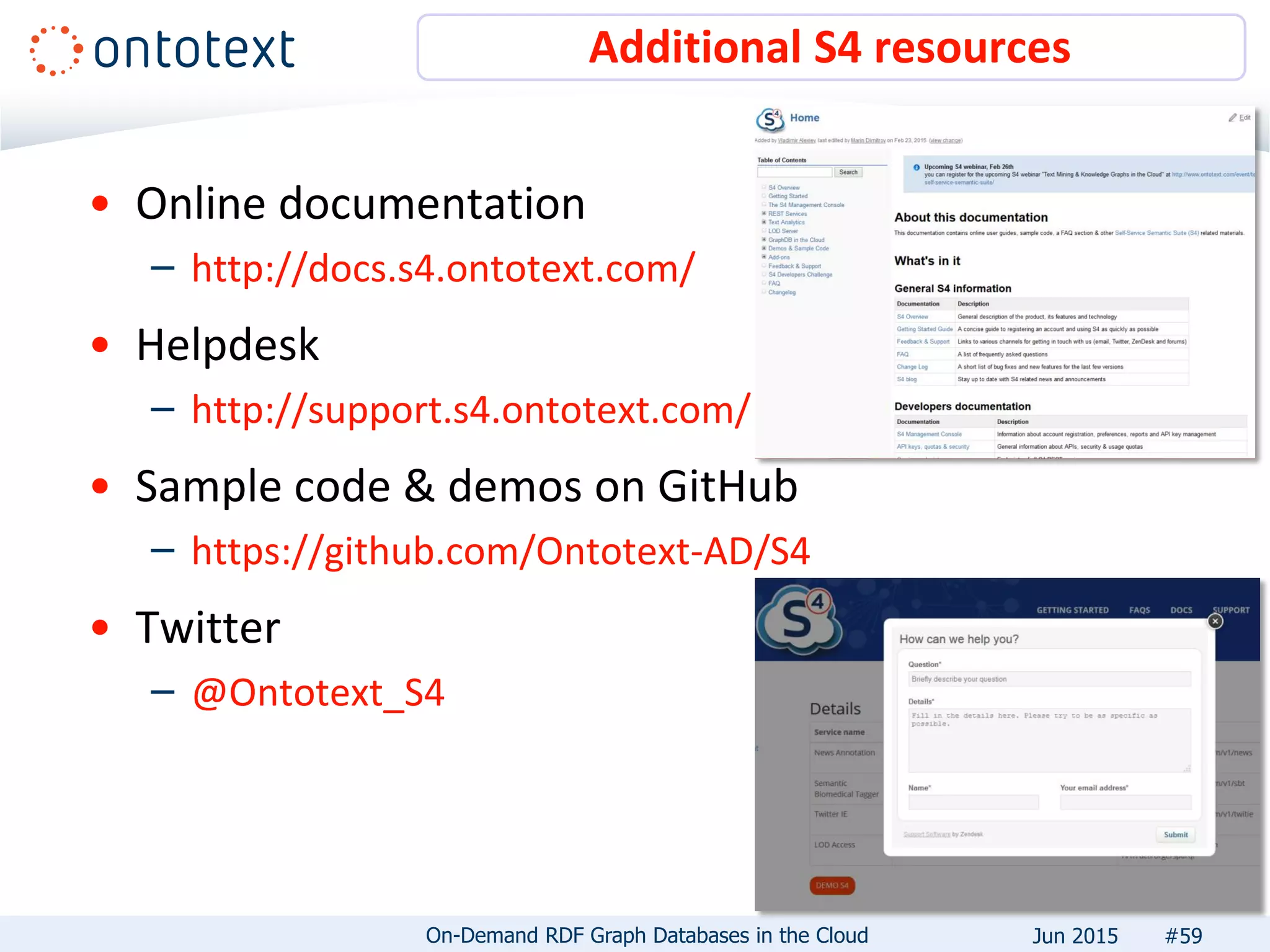
Task: Expand Text Analytics in contents tree
Action: (x=764, y=222)
